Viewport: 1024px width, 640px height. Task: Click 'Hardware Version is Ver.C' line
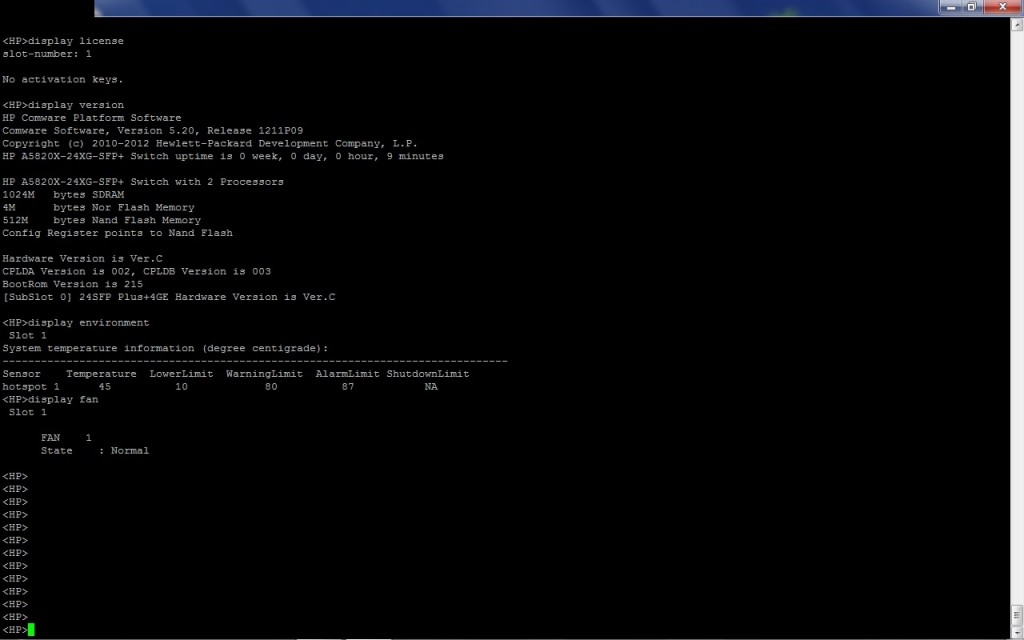[x=82, y=259]
